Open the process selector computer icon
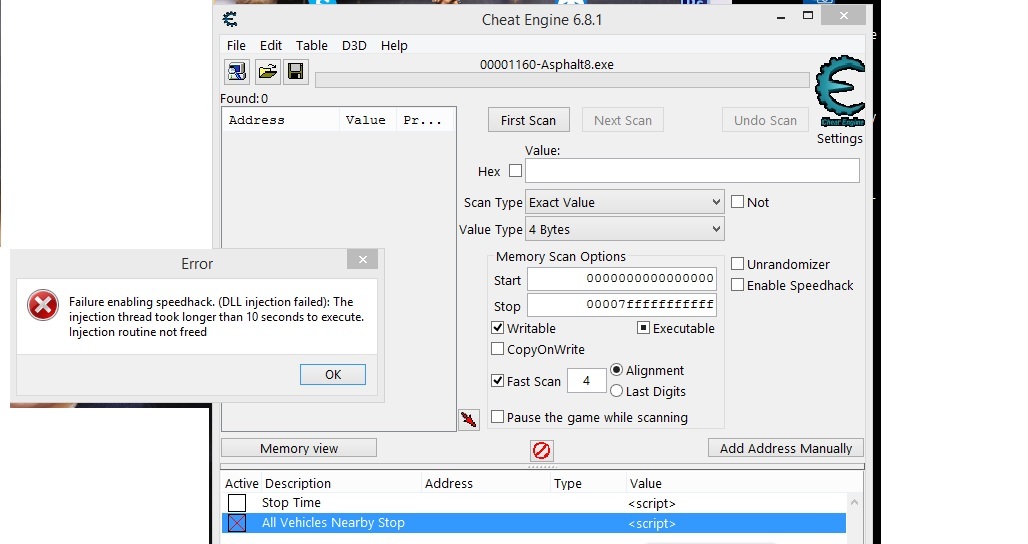This screenshot has height=544, width=1028. 237,71
